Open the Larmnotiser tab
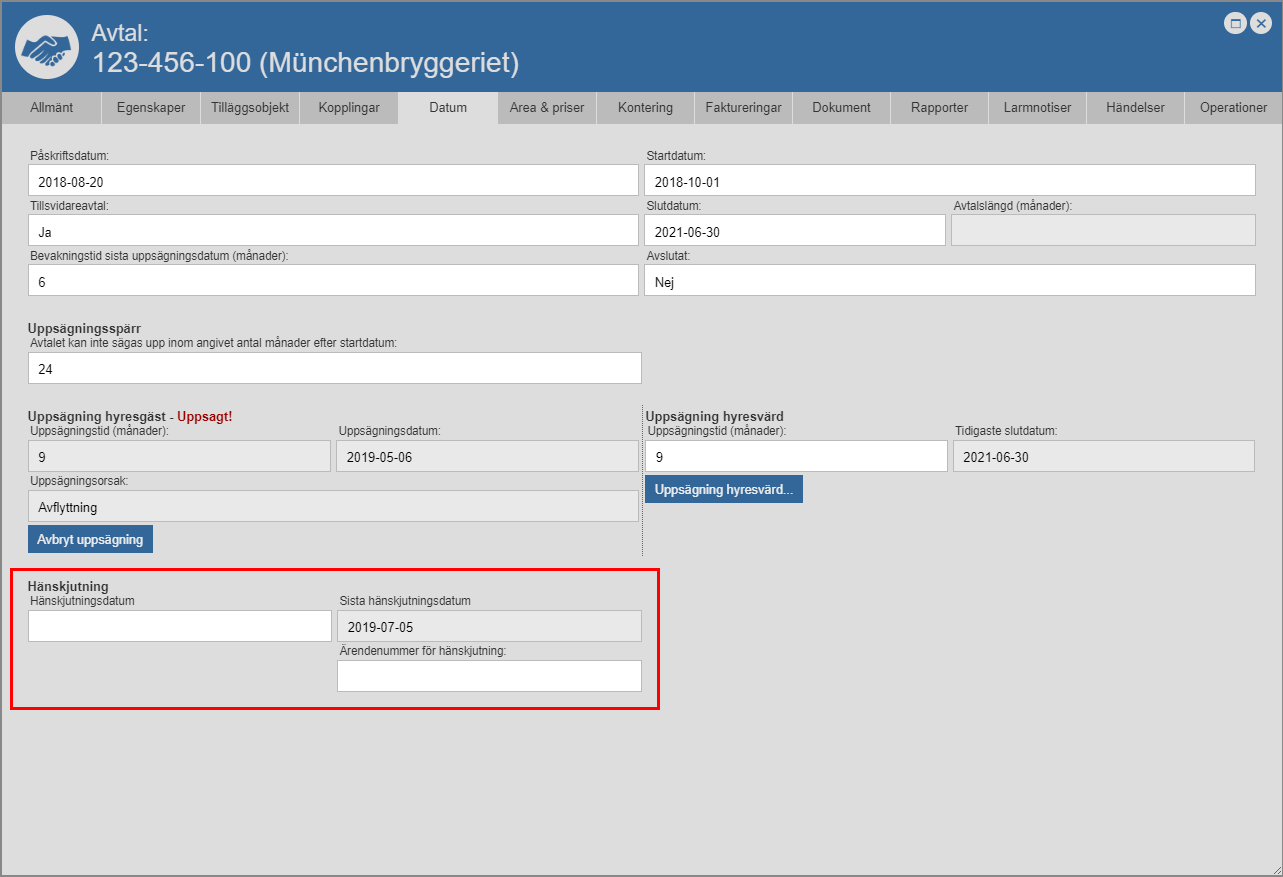Viewport: 1283px width, 877px height. 1037,108
